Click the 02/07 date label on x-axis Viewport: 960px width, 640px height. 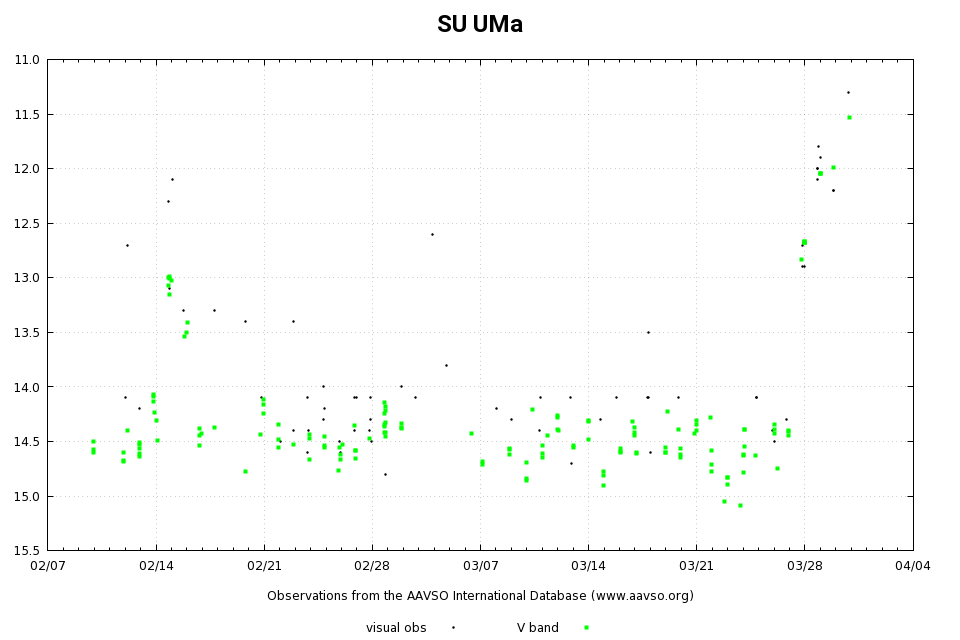(x=47, y=566)
